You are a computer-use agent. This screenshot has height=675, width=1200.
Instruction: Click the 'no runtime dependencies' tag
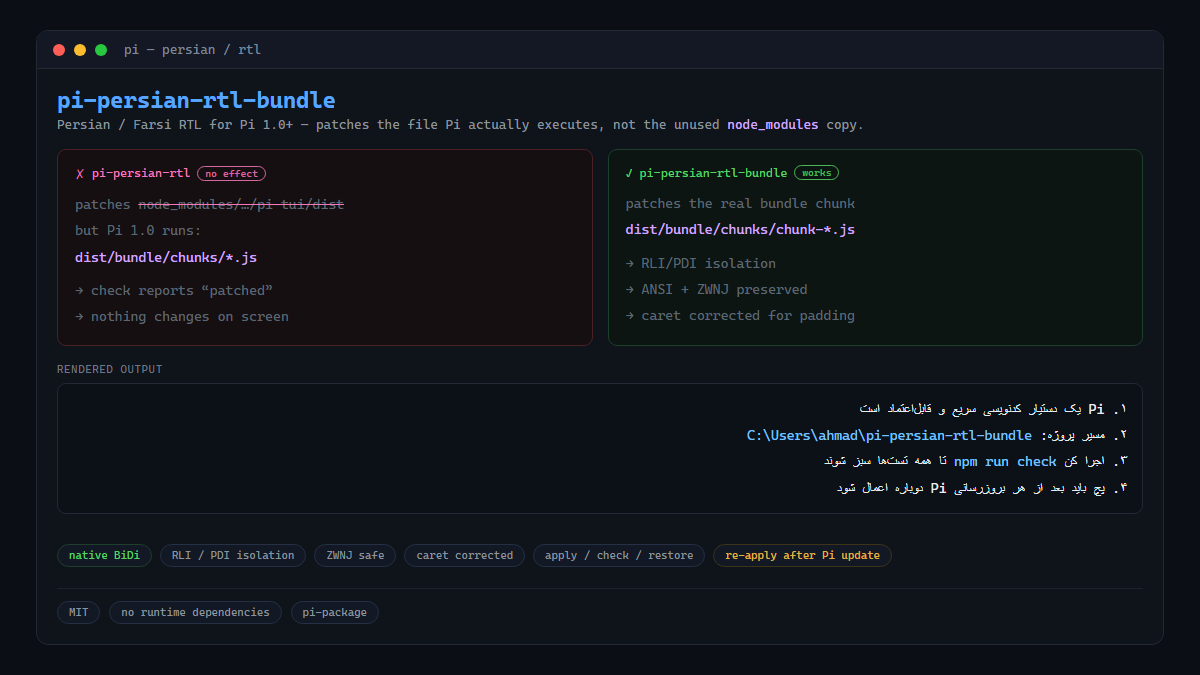195,612
